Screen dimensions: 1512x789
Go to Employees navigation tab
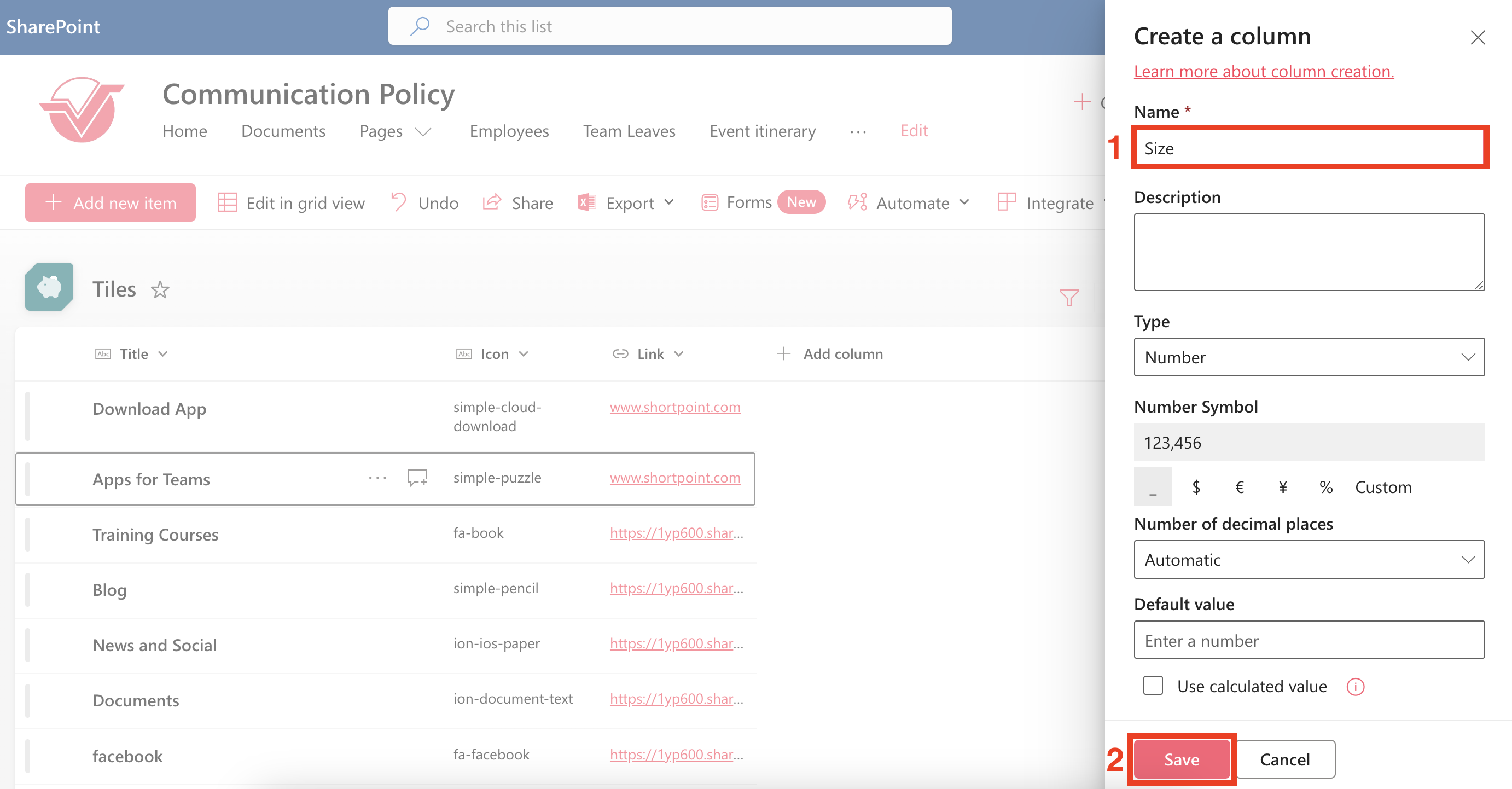509,131
